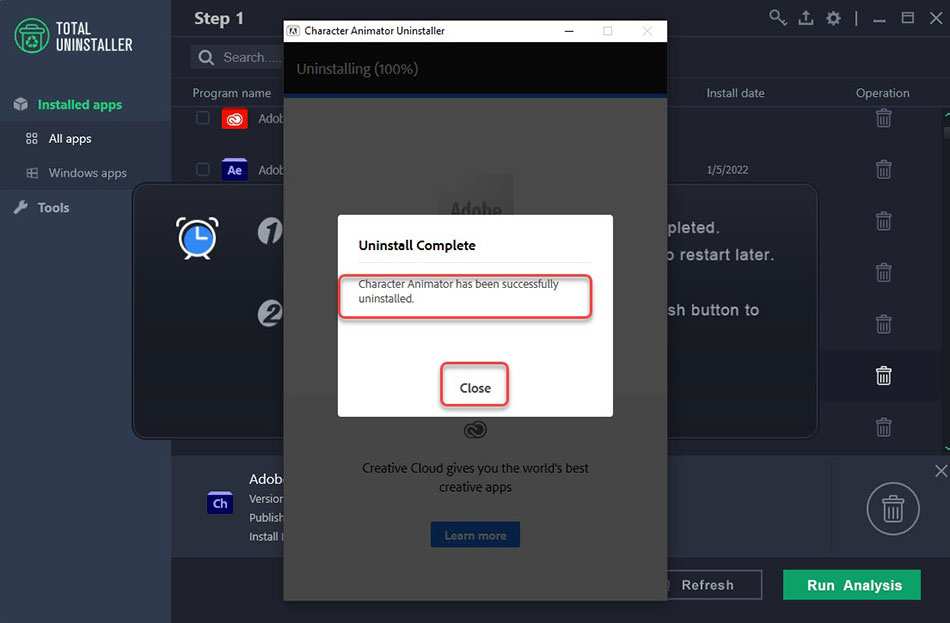Sort by Install date column header

pyautogui.click(x=735, y=93)
